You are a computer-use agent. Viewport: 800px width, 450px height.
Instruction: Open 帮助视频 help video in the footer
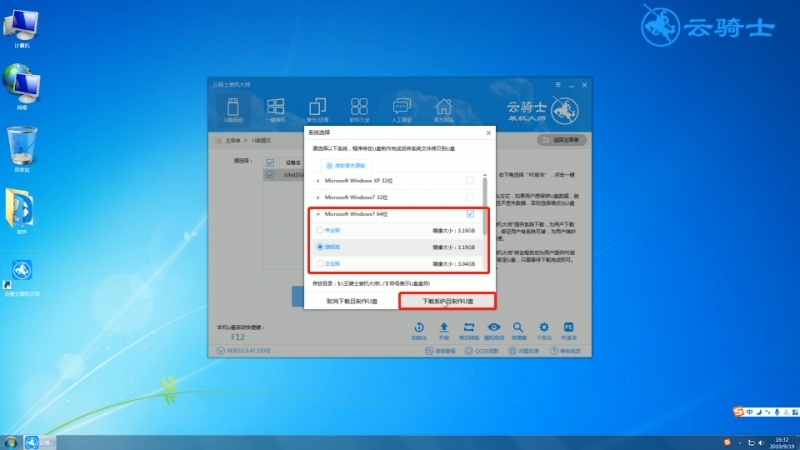(565, 351)
